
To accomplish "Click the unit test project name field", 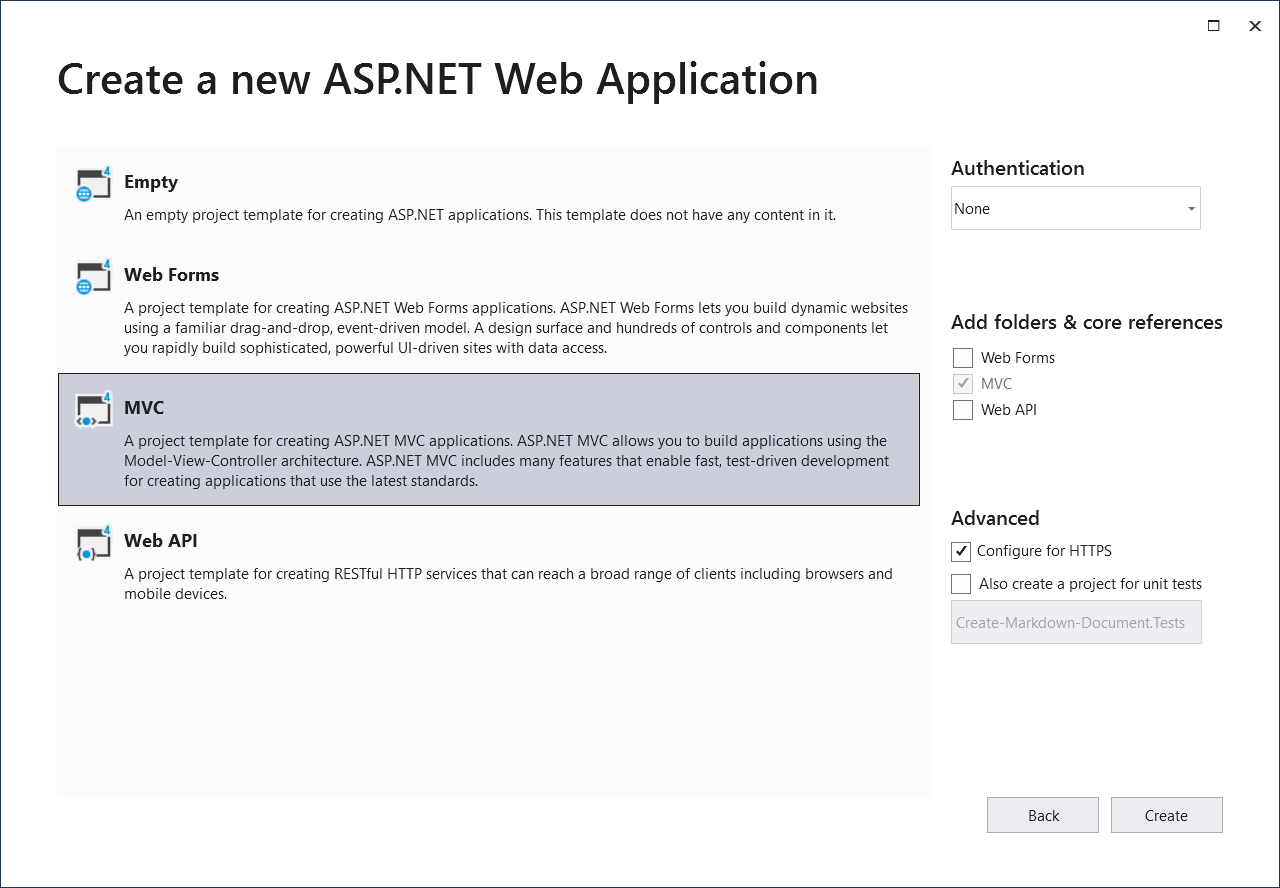I will coord(1076,622).
